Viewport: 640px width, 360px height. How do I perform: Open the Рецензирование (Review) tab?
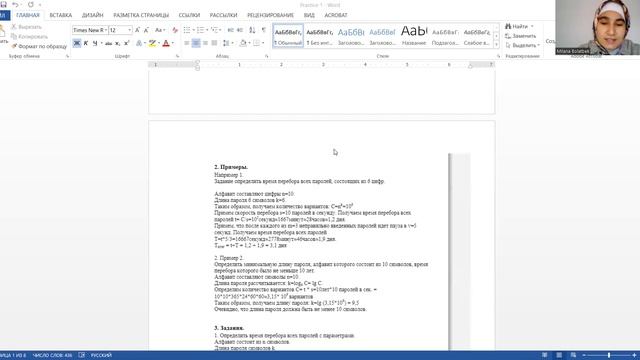(x=270, y=16)
